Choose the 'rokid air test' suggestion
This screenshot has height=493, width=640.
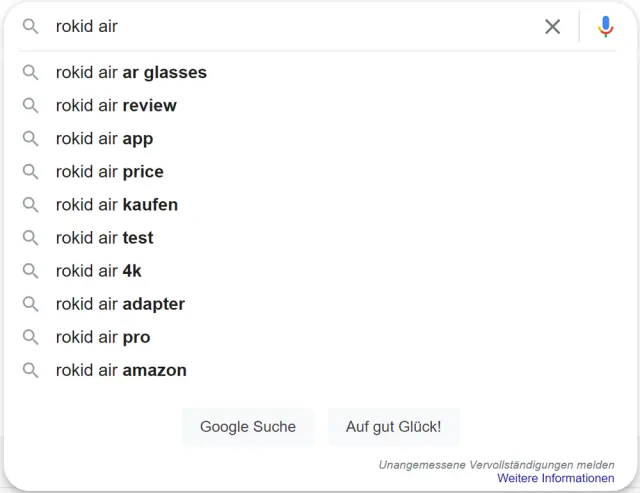105,238
